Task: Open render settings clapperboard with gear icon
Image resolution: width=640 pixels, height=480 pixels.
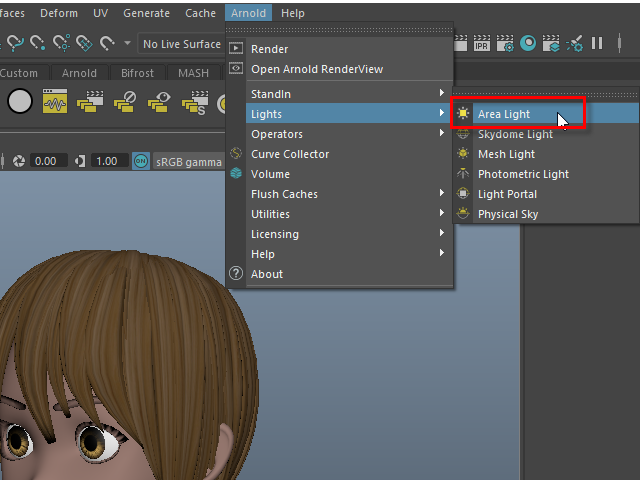Action: (x=504, y=43)
